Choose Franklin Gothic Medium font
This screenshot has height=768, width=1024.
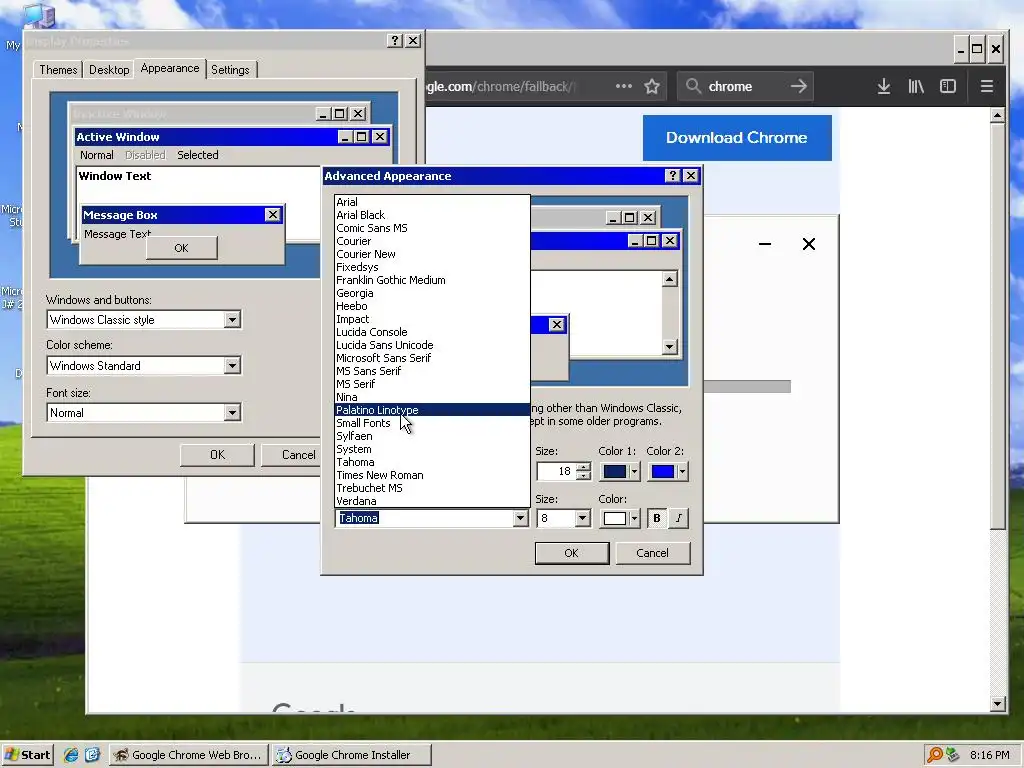432,280
